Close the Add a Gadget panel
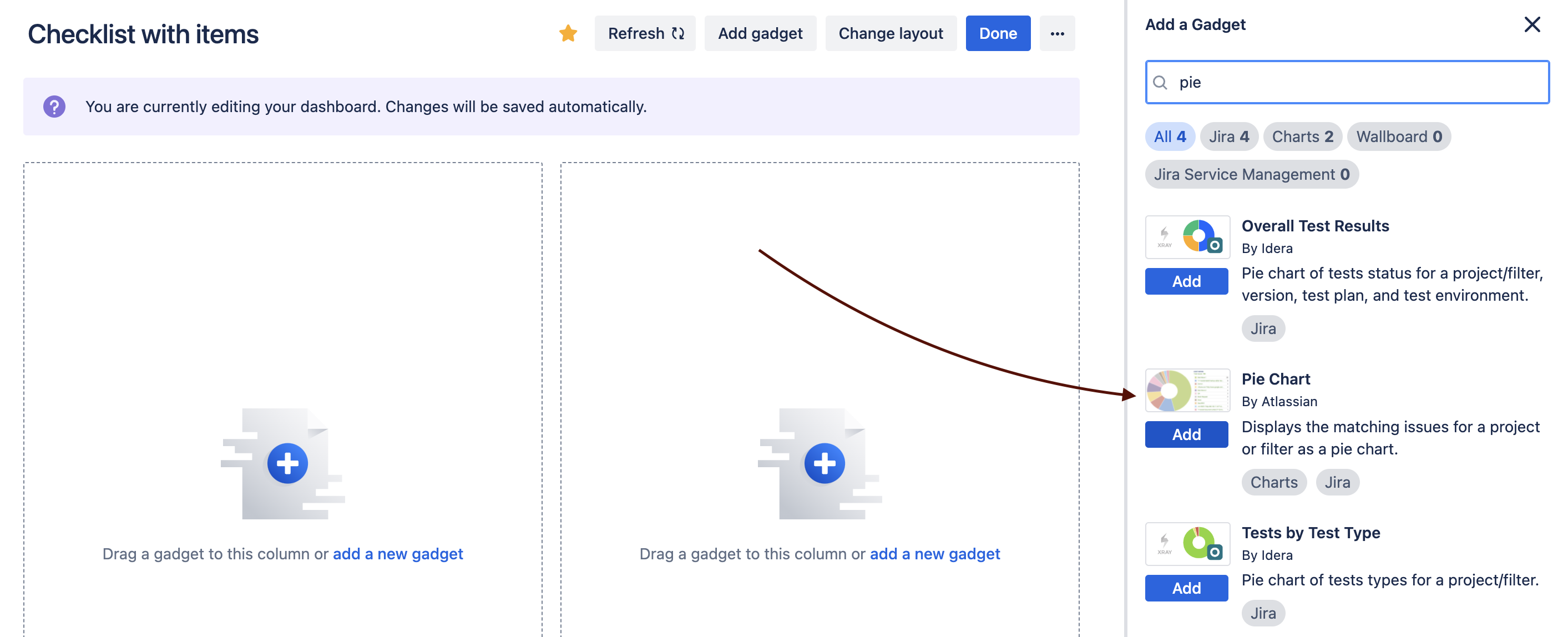The height and width of the screenshot is (637, 1568). [x=1531, y=24]
